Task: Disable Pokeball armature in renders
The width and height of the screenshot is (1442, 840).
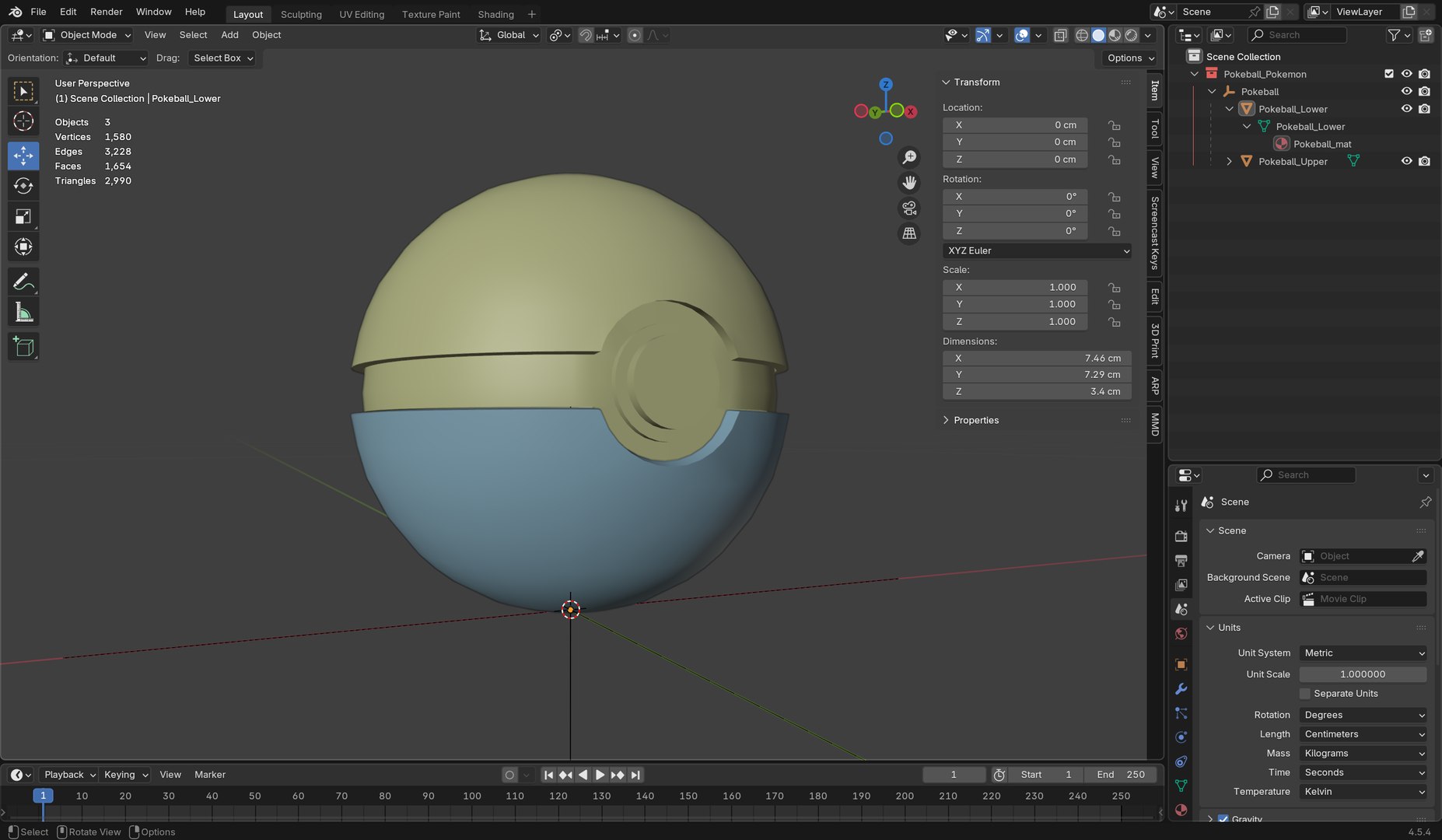Action: [x=1424, y=92]
